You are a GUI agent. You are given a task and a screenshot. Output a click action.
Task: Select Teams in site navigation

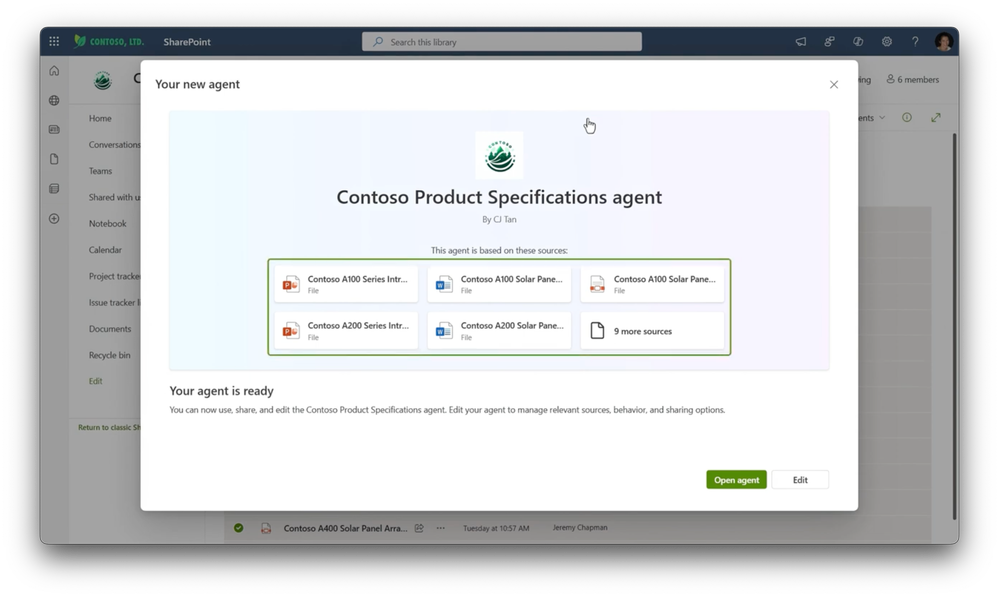point(100,171)
